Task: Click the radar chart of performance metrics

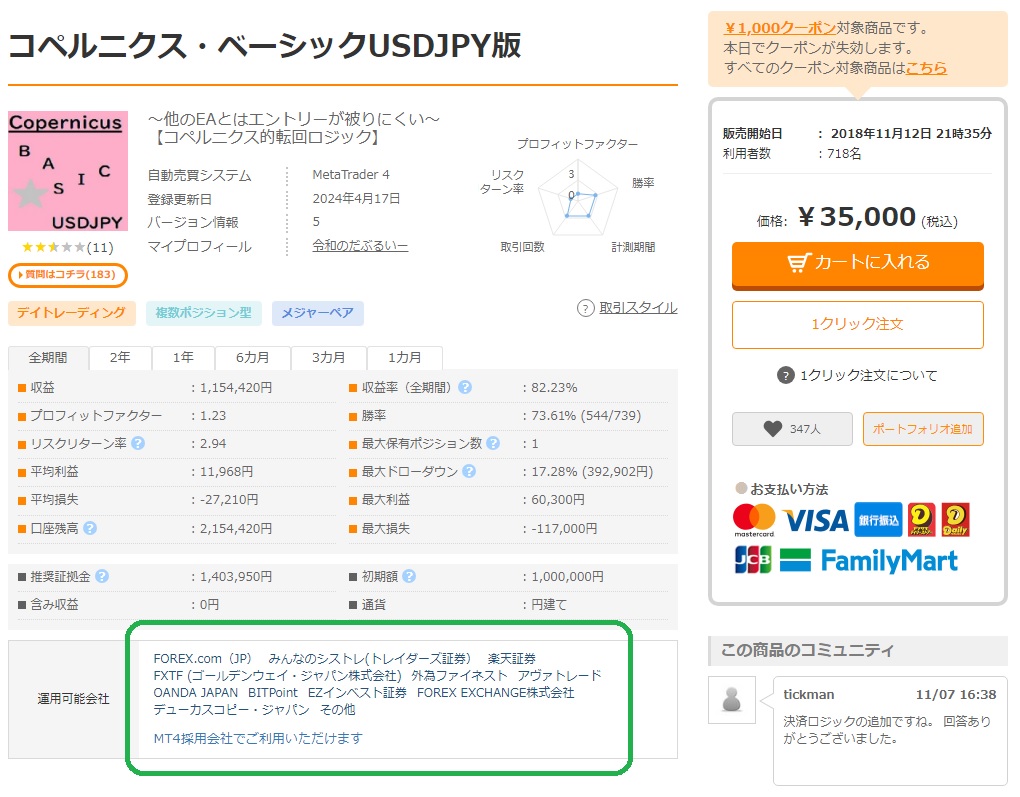Action: [x=578, y=198]
